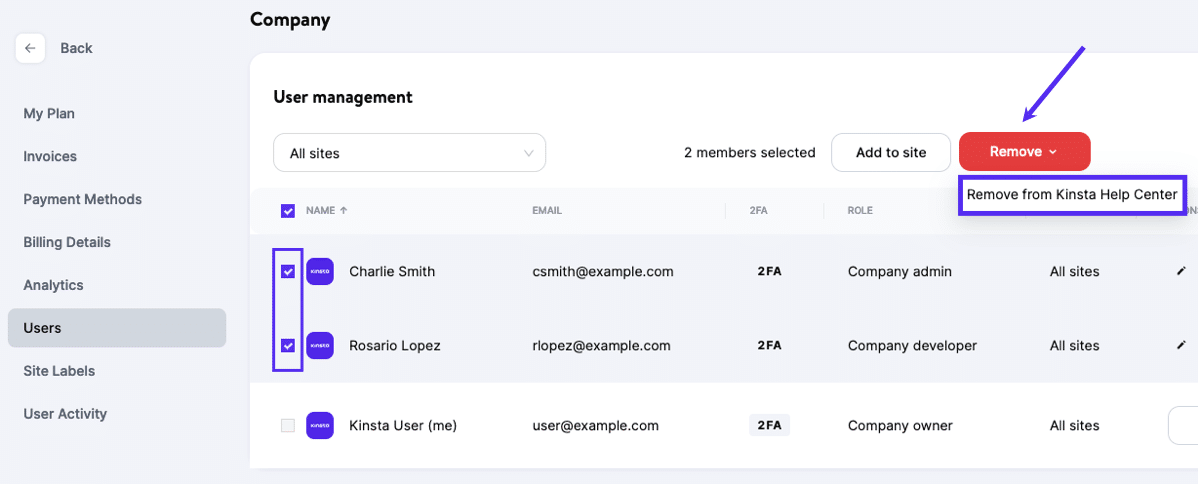Toggle the select-all header checkbox
The height and width of the screenshot is (484, 1198).
(x=288, y=211)
